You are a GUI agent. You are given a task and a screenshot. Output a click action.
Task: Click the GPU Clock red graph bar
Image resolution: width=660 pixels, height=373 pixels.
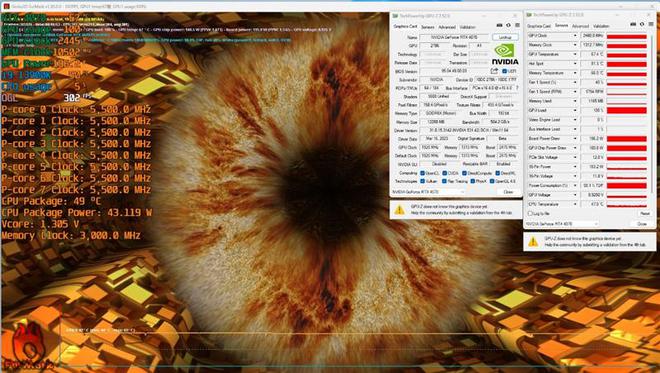[627, 36]
